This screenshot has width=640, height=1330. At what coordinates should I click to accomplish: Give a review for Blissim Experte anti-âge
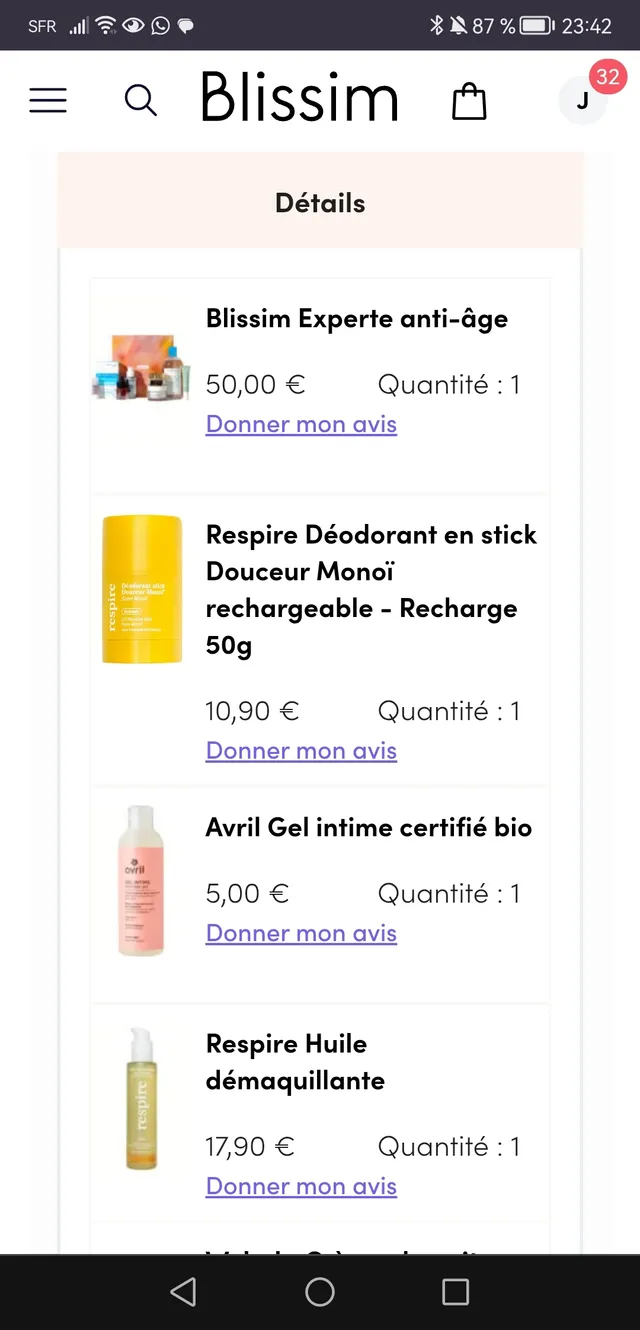pos(301,424)
